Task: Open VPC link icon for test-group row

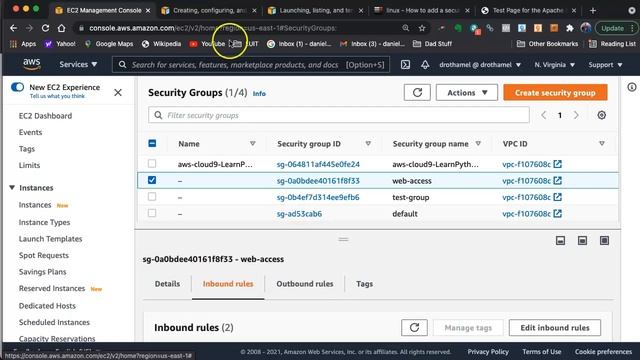Action: coord(558,197)
